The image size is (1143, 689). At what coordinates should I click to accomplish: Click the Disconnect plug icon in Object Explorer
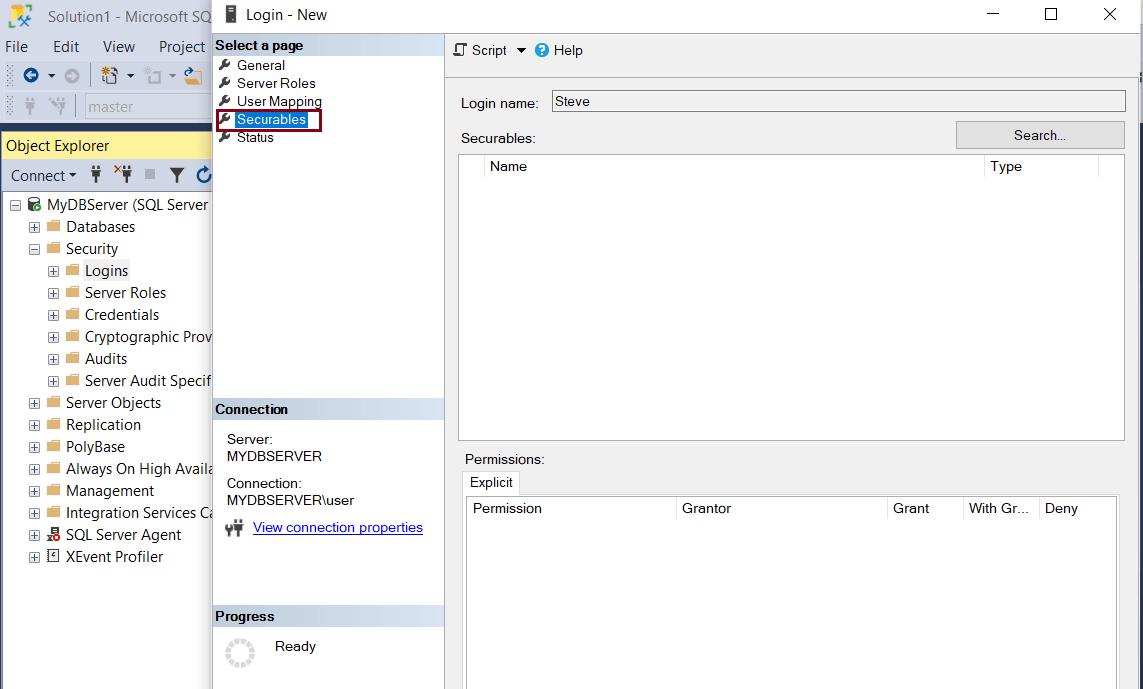[x=123, y=175]
